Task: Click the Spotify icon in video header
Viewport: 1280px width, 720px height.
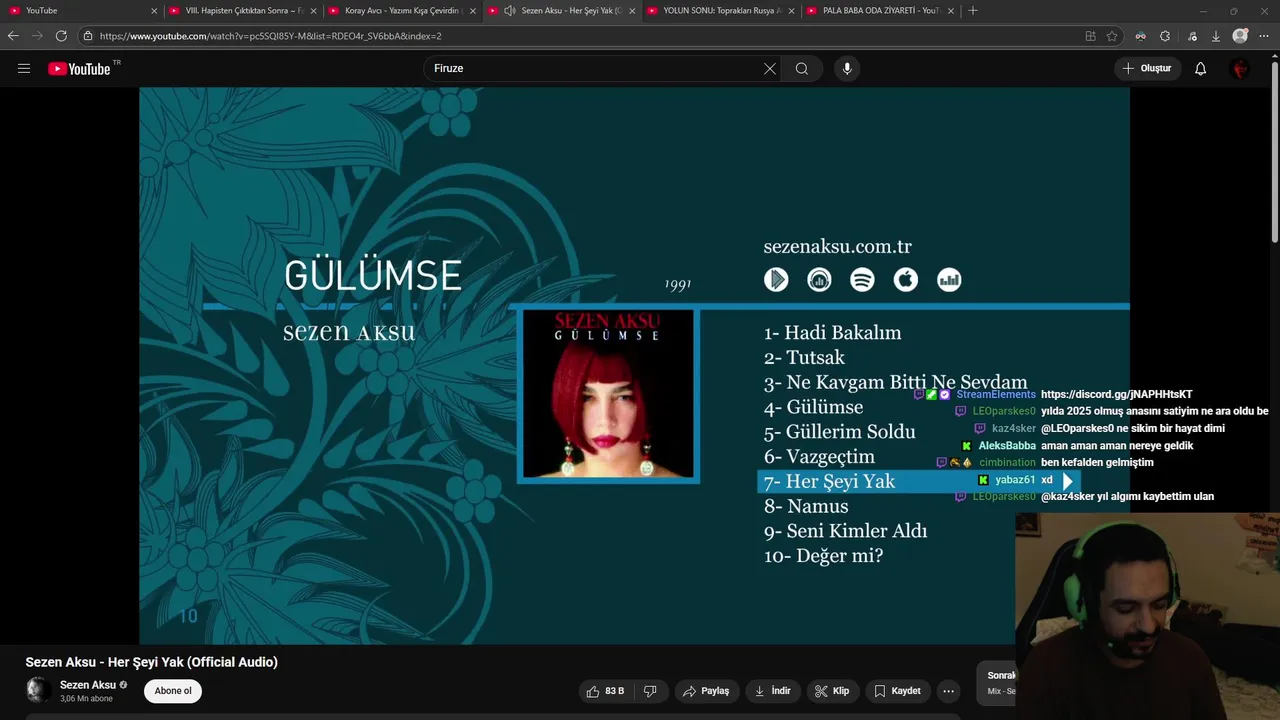Action: pos(862,280)
